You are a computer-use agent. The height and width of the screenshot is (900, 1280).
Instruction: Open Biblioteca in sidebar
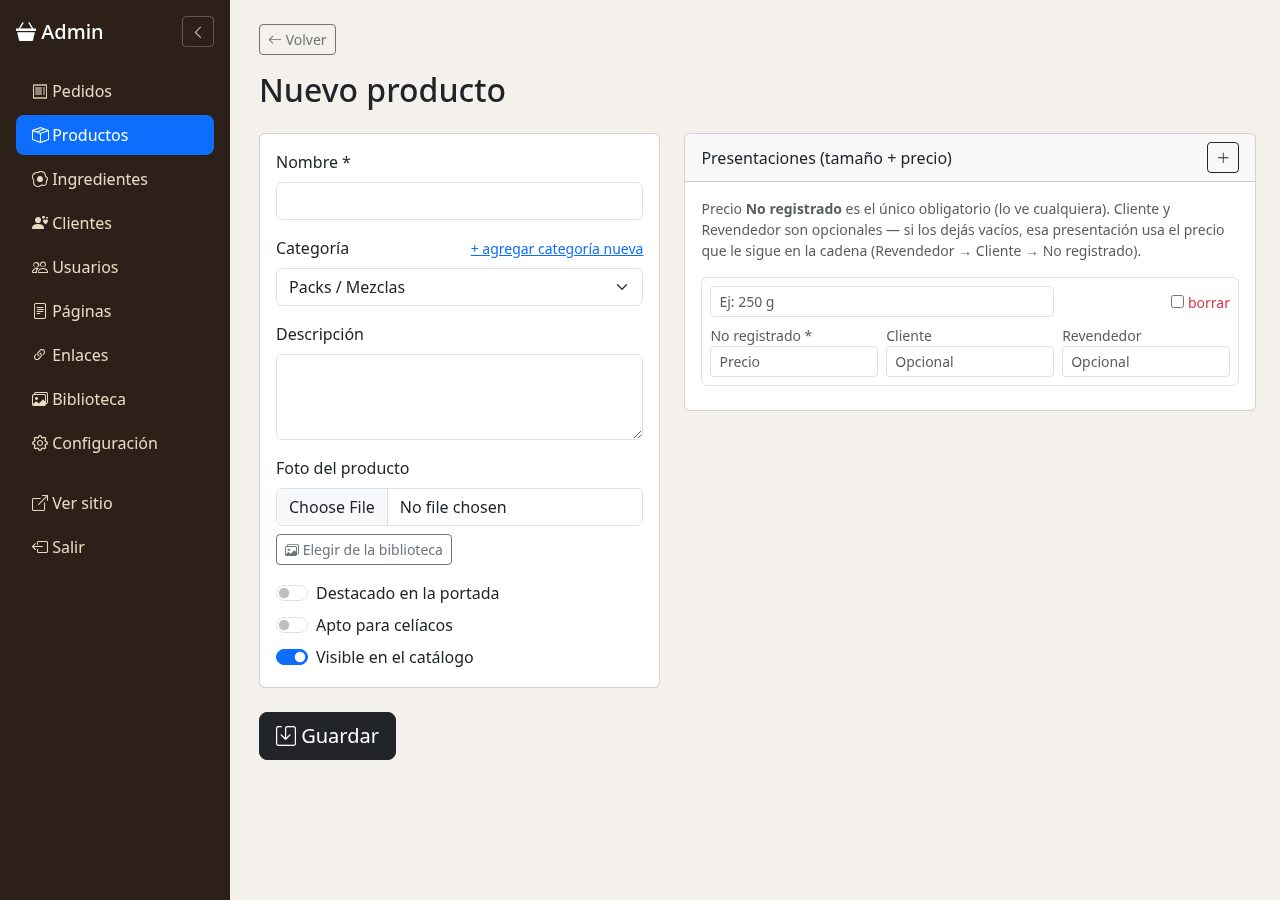point(115,399)
